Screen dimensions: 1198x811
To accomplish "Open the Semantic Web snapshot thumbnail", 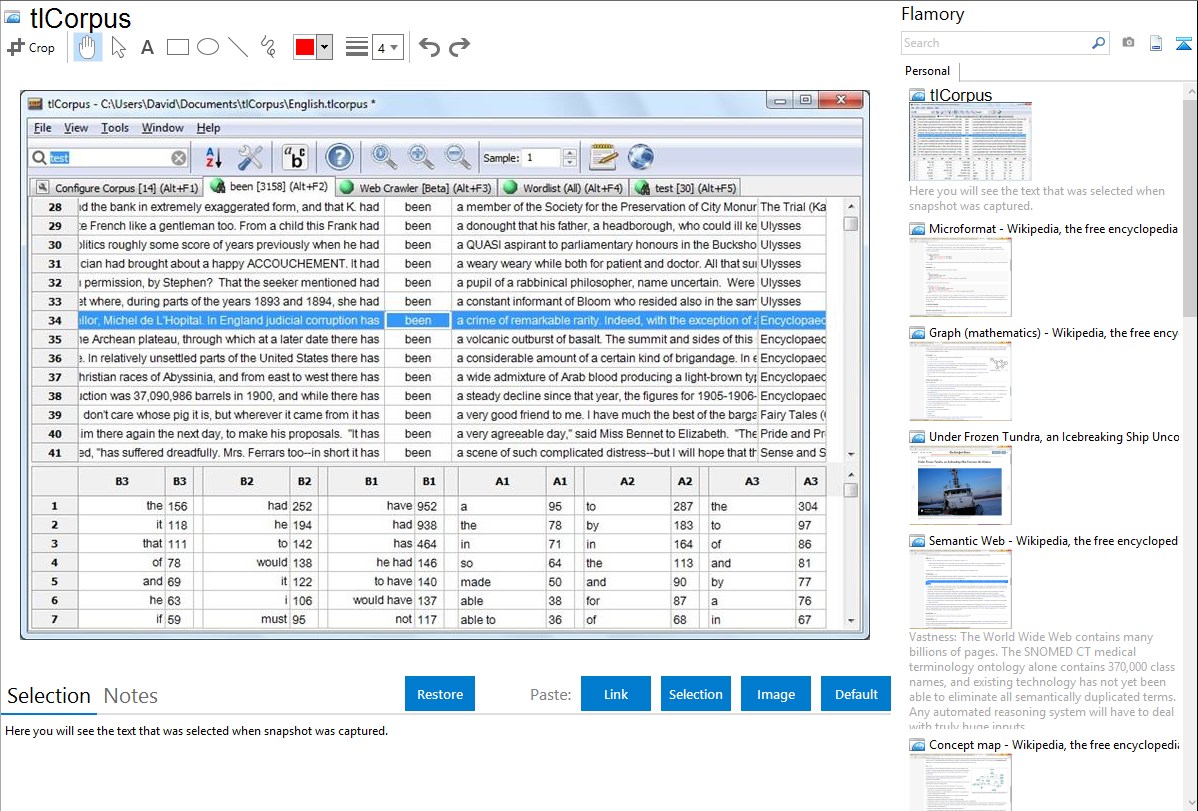I will tap(960, 588).
